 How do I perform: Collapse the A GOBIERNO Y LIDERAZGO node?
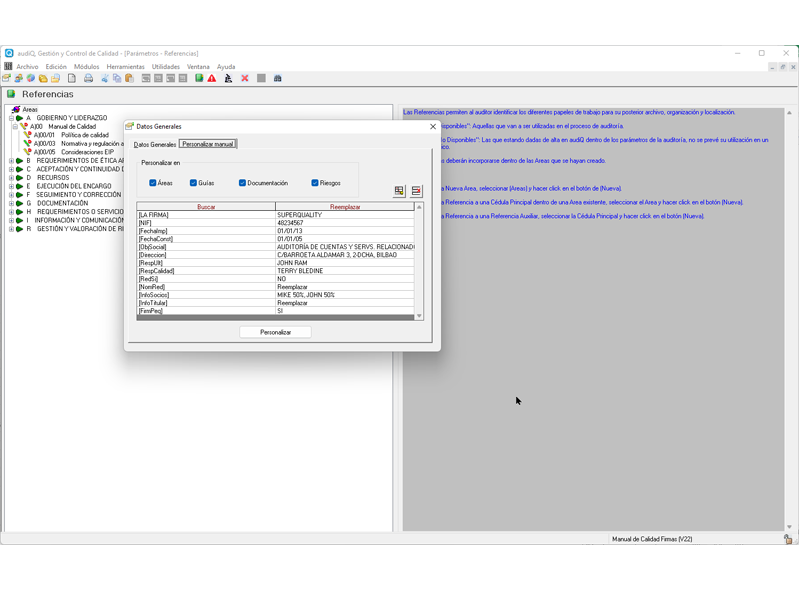coord(11,118)
